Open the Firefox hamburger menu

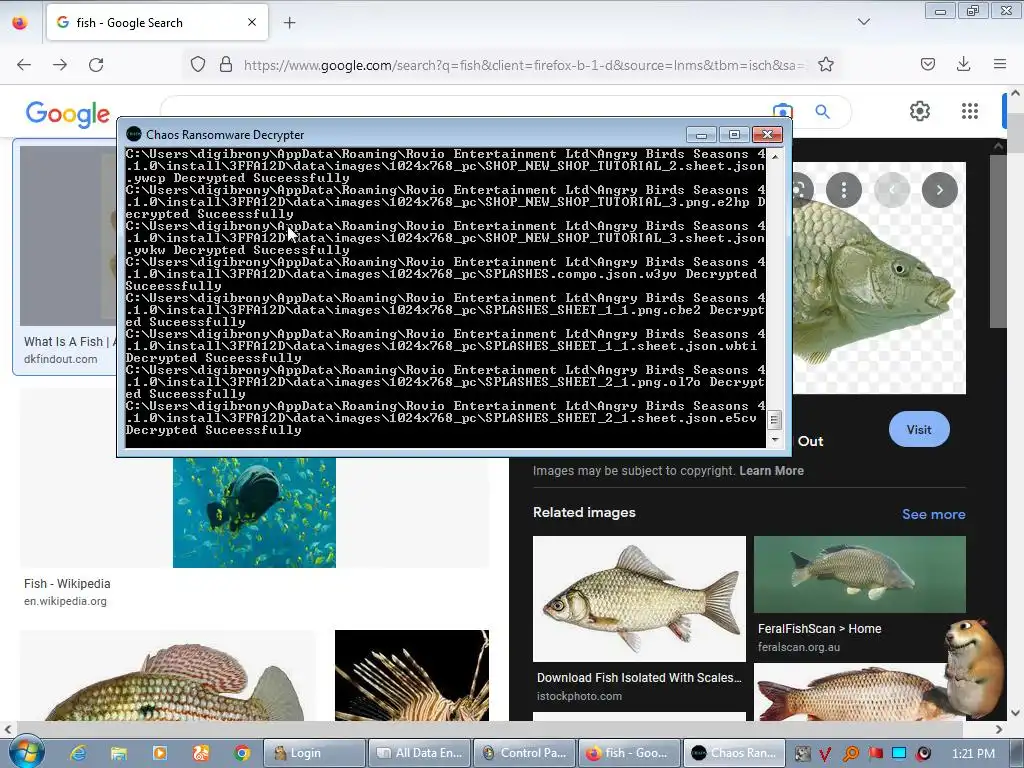click(x=1000, y=64)
